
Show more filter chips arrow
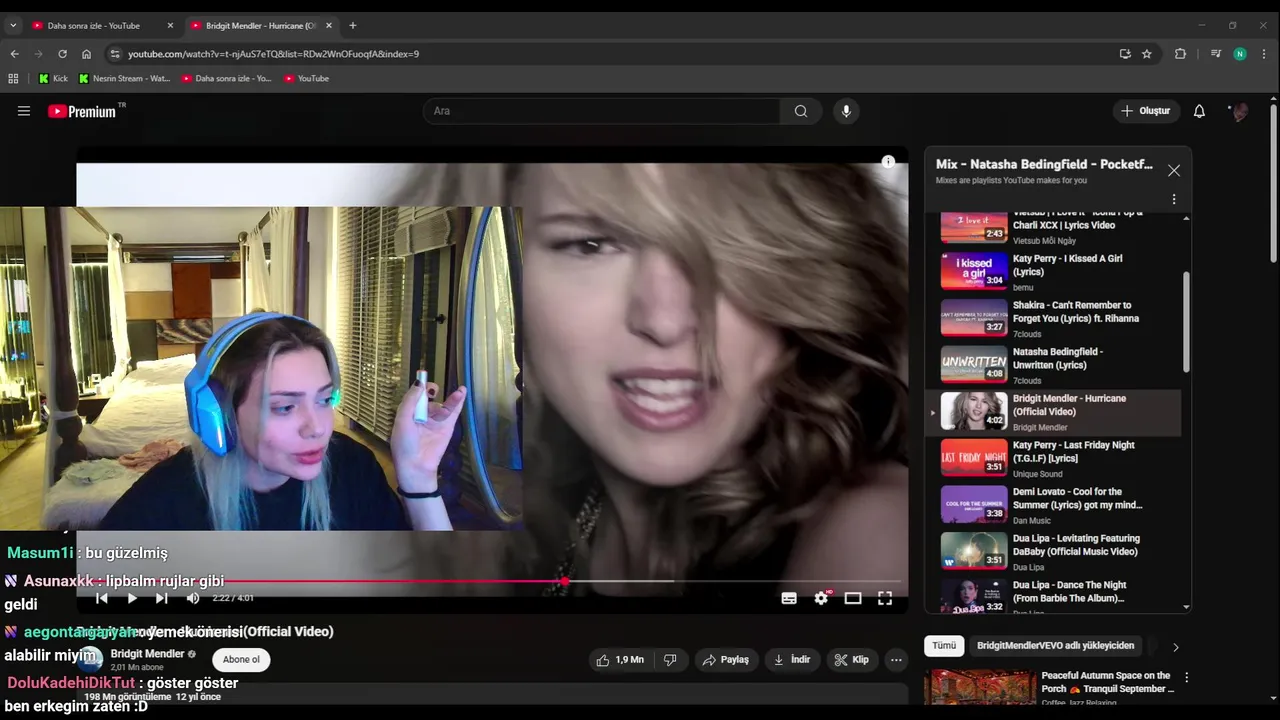pos(1175,647)
